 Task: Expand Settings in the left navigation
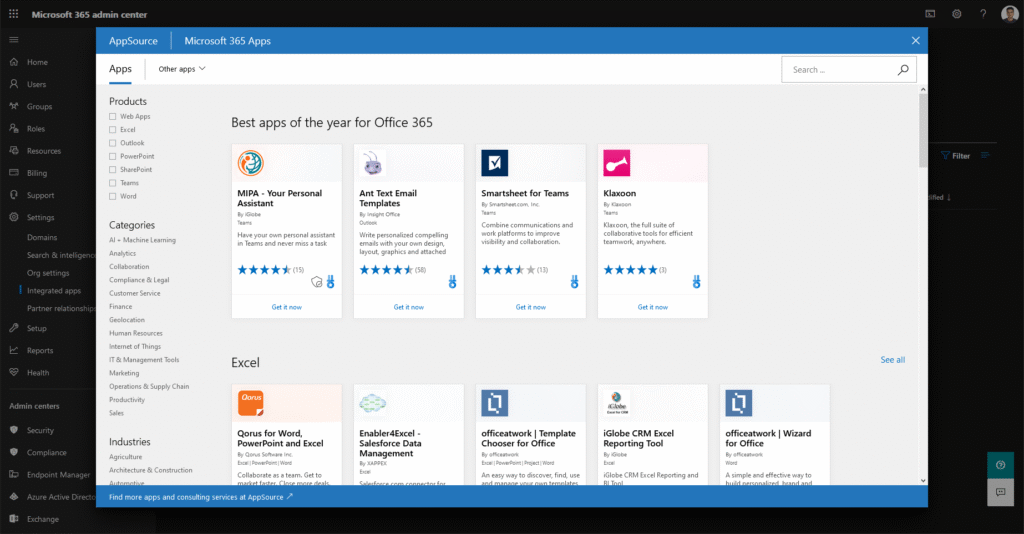coord(40,217)
